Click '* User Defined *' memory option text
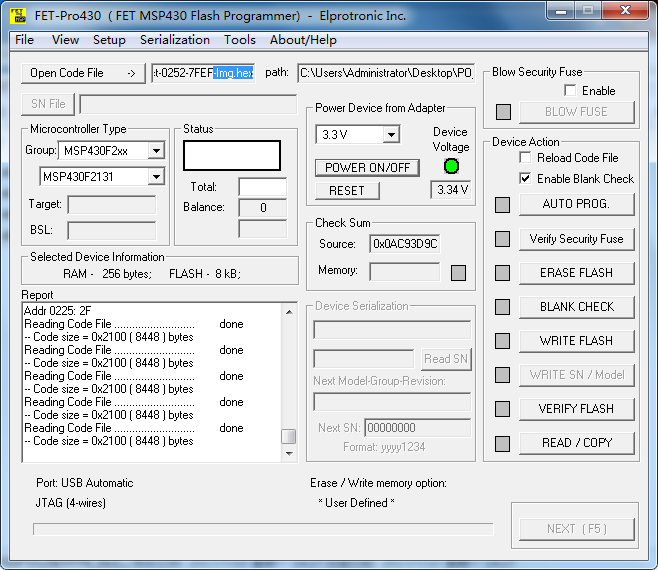This screenshot has width=658, height=570. (356, 502)
